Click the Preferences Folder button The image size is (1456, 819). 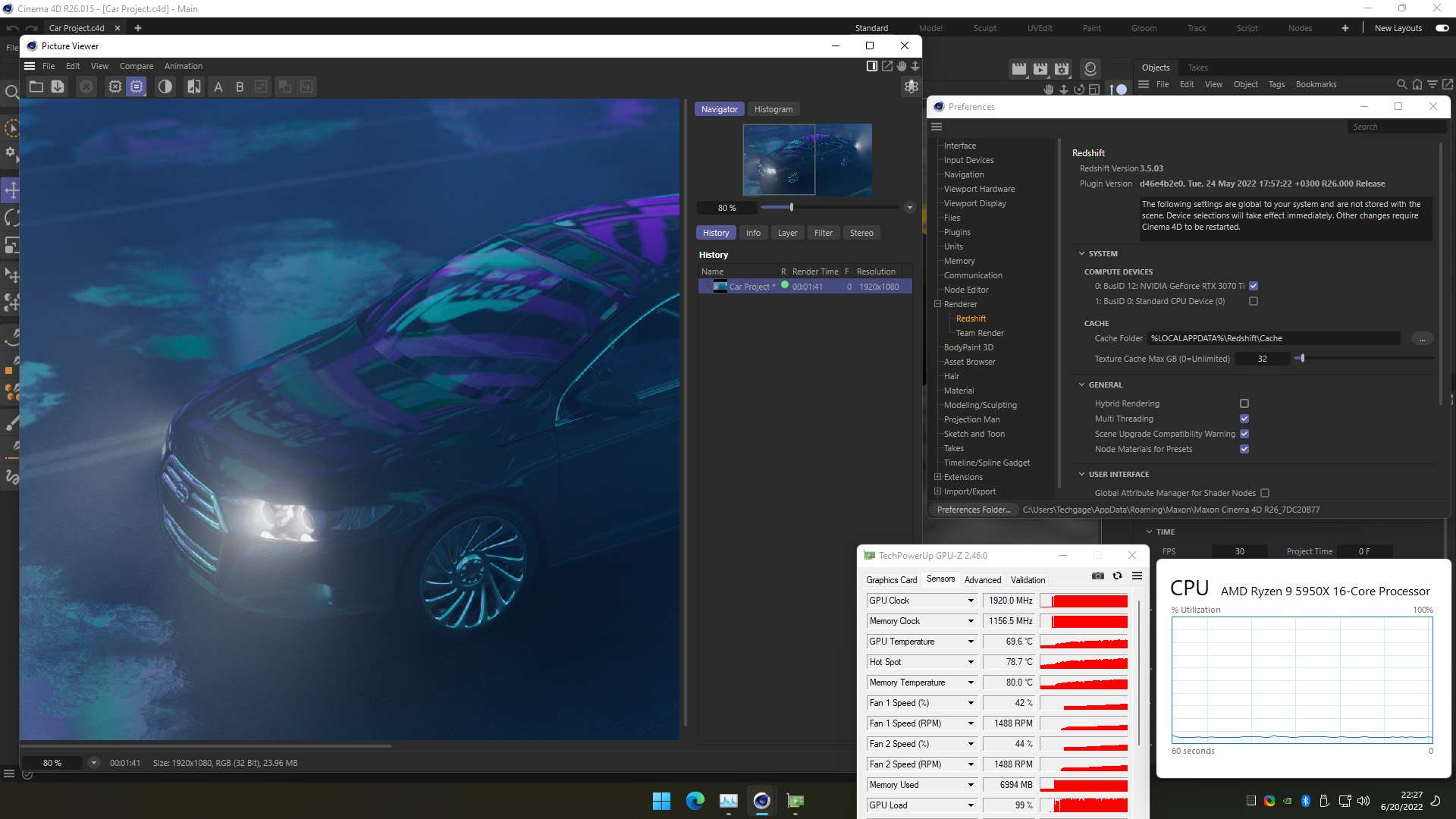click(973, 509)
